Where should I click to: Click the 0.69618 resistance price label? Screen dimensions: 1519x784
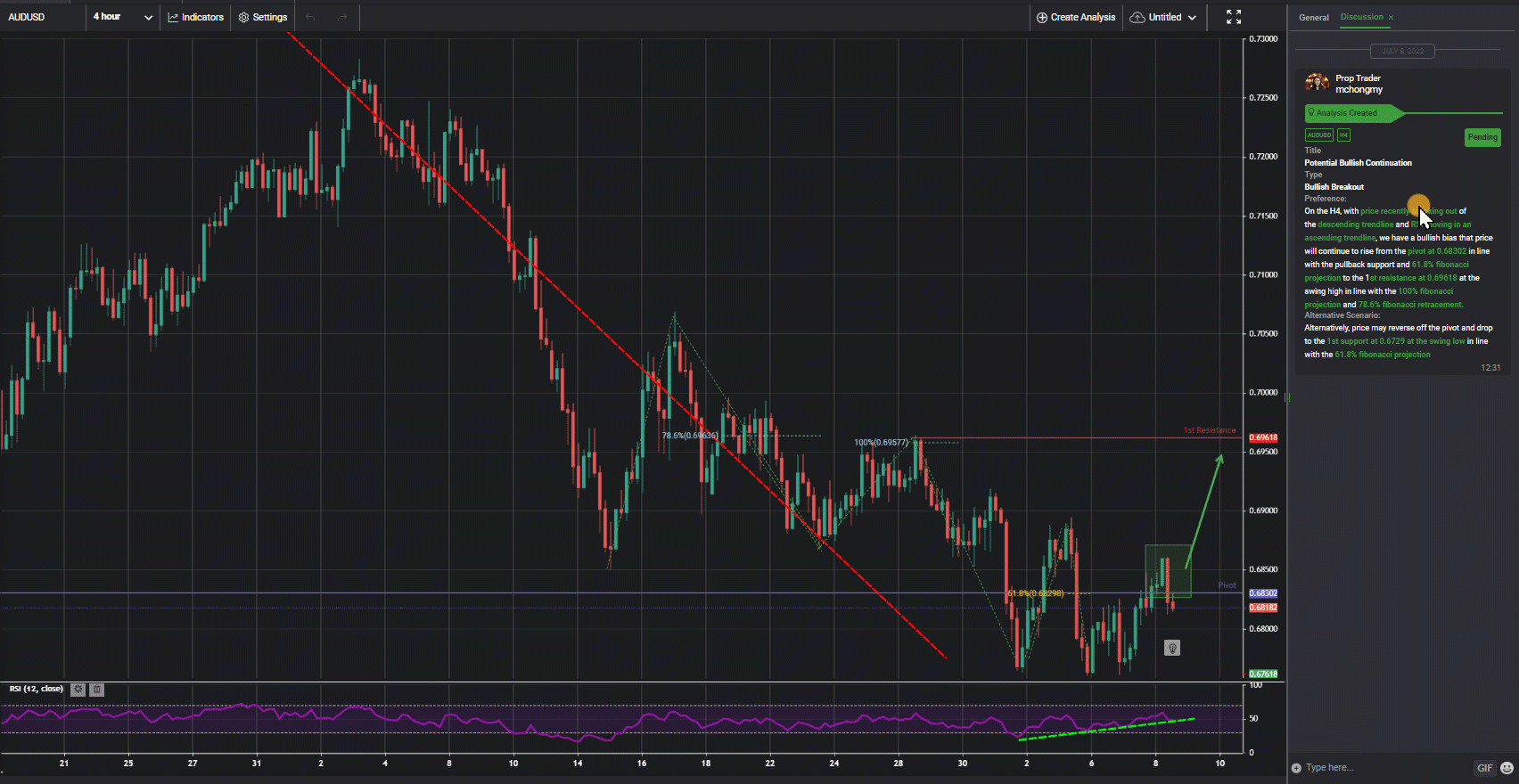pos(1263,438)
